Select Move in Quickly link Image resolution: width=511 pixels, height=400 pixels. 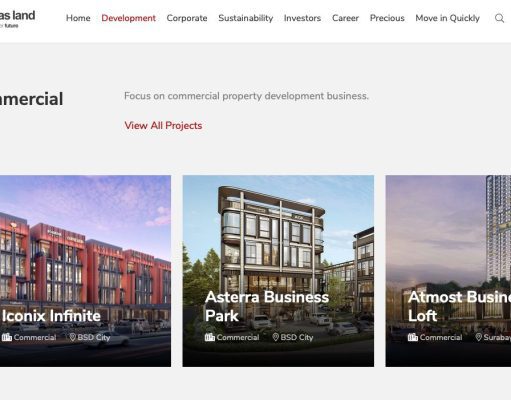[x=447, y=18]
